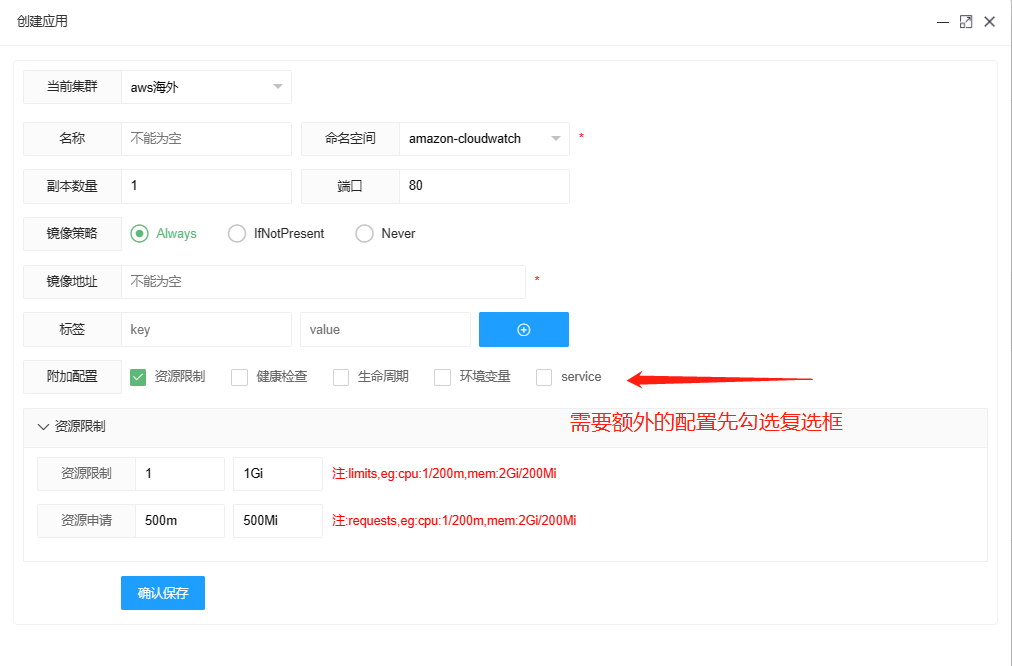The image size is (1012, 666).
Task: Open the 命名空间 dropdown showing amazon-cloudwatch
Action: 484,139
